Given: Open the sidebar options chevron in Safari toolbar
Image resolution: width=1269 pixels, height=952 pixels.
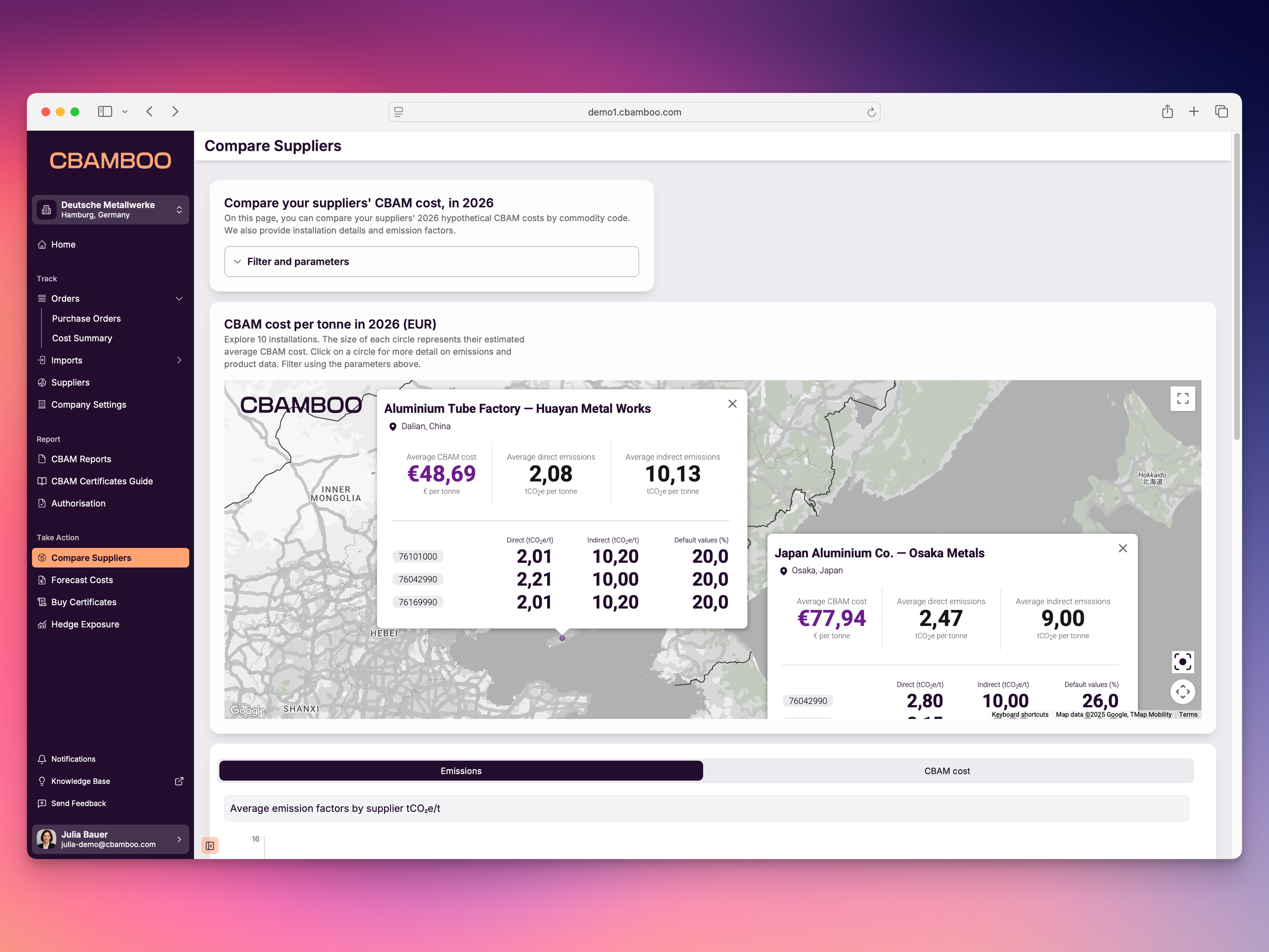Looking at the screenshot, I should point(125,112).
